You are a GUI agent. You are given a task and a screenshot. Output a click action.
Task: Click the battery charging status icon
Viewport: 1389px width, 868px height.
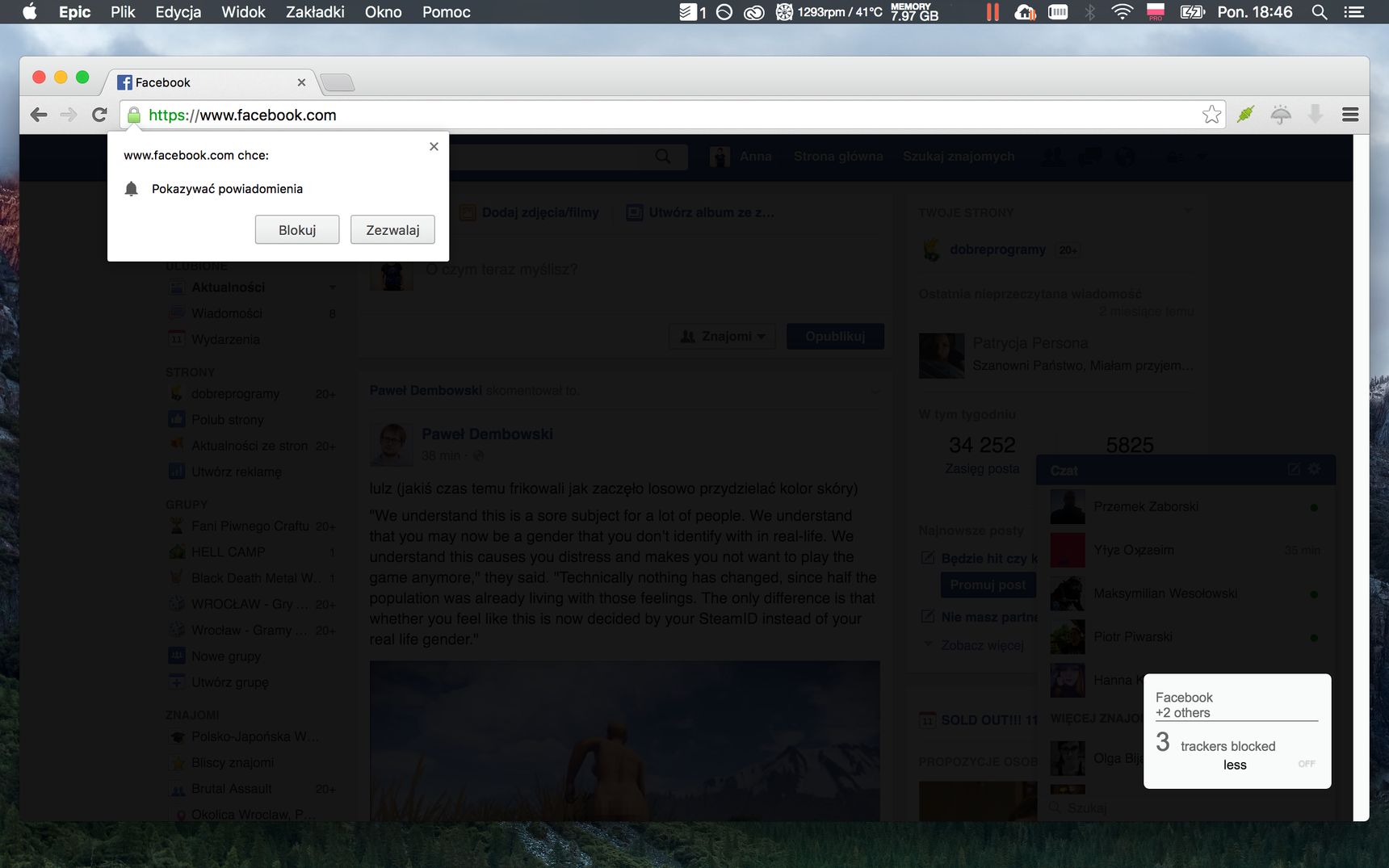[1193, 11]
